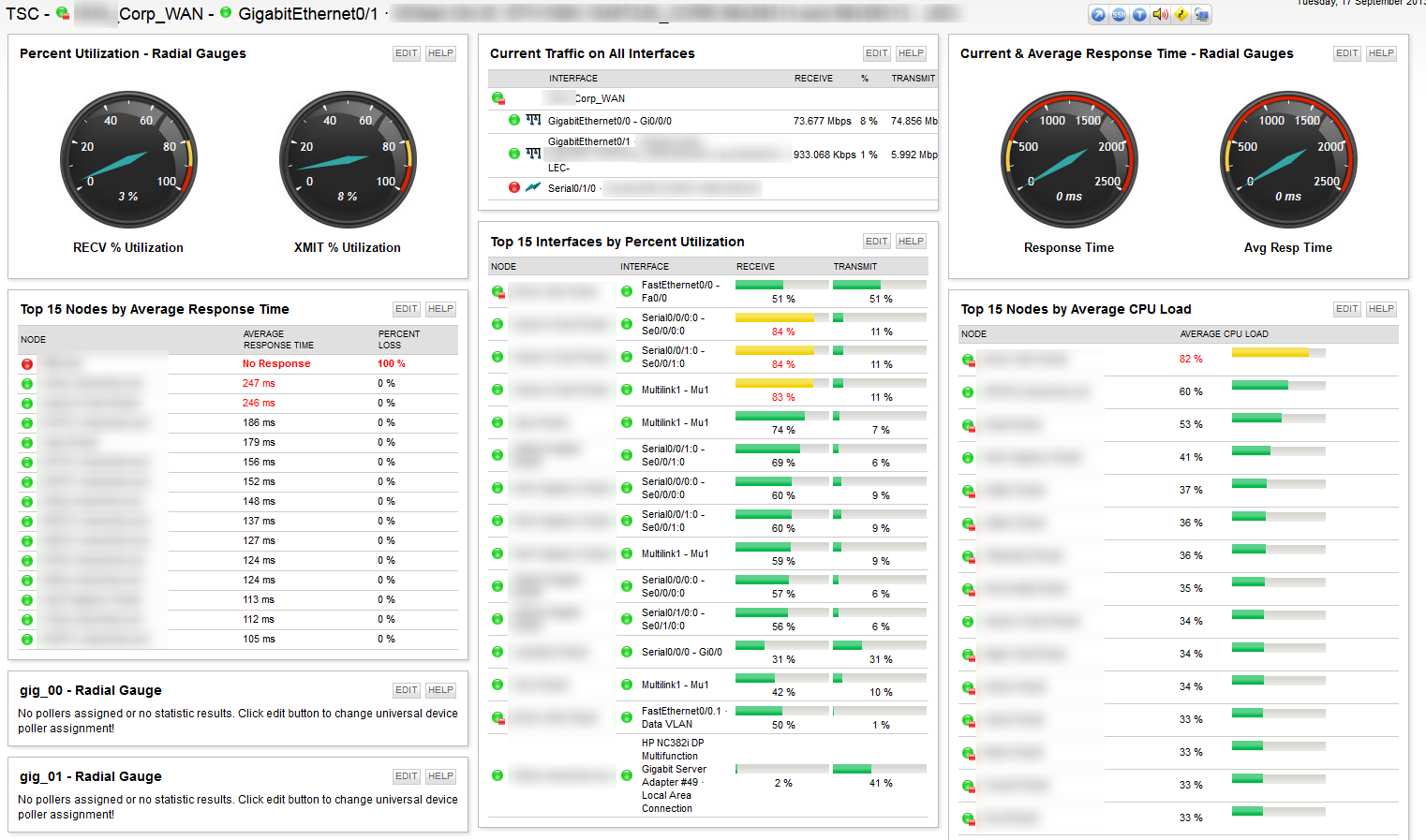Edit the Top 15 Nodes by CPU Load panel

point(1347,309)
